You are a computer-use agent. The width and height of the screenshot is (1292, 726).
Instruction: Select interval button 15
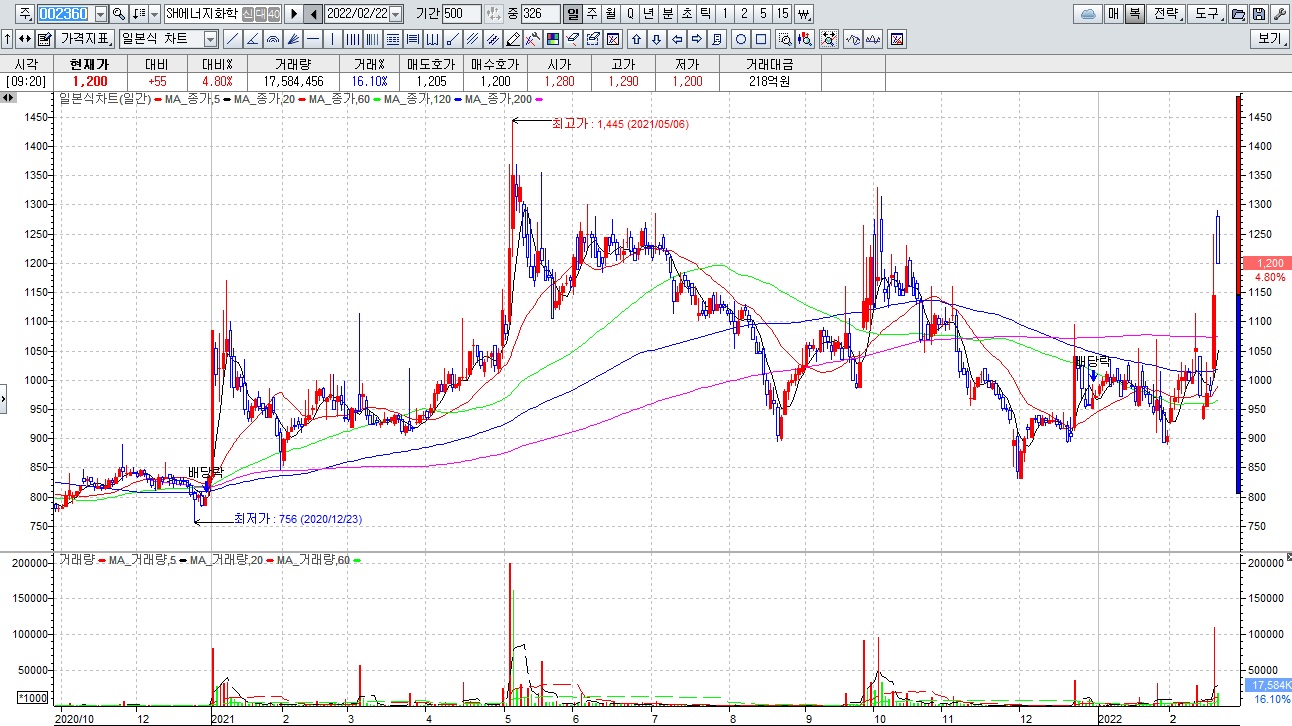click(782, 14)
